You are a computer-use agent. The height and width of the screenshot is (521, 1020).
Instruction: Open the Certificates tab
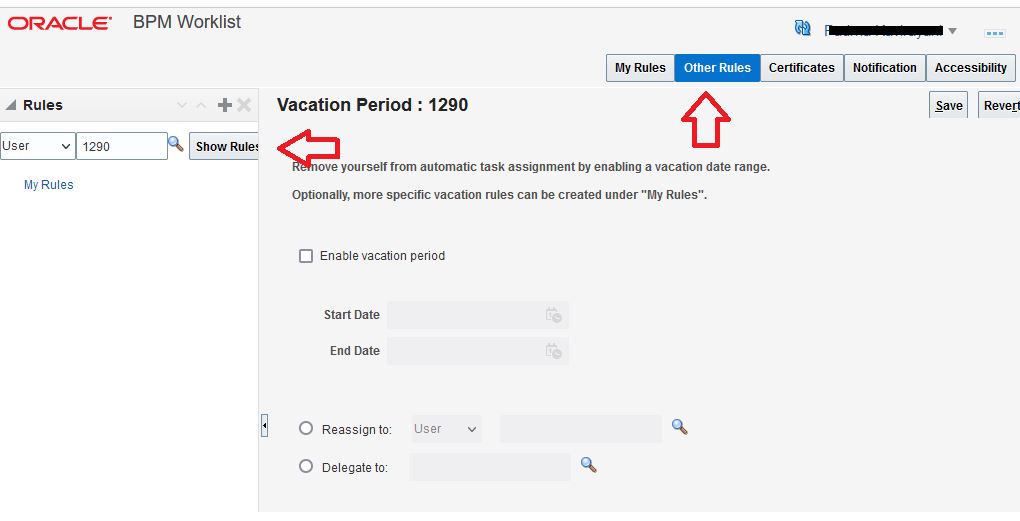click(801, 68)
